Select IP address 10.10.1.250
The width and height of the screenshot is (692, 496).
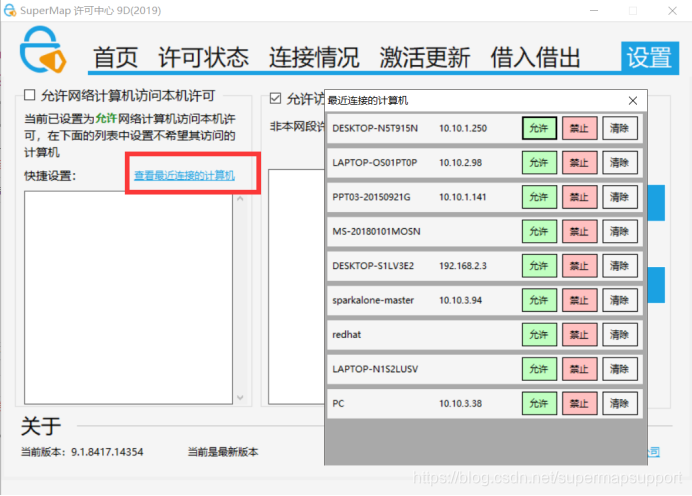(x=463, y=128)
